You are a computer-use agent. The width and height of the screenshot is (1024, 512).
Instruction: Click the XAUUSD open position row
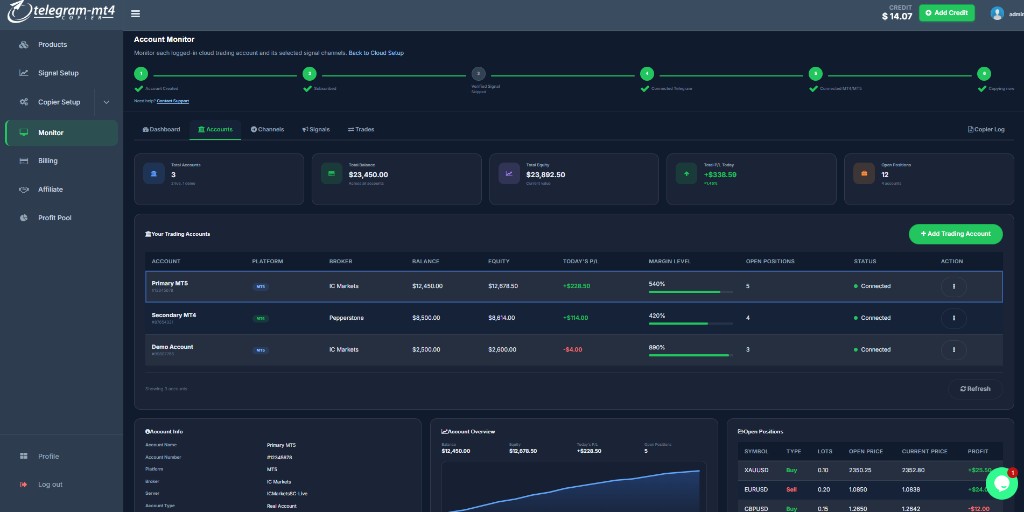(870, 470)
